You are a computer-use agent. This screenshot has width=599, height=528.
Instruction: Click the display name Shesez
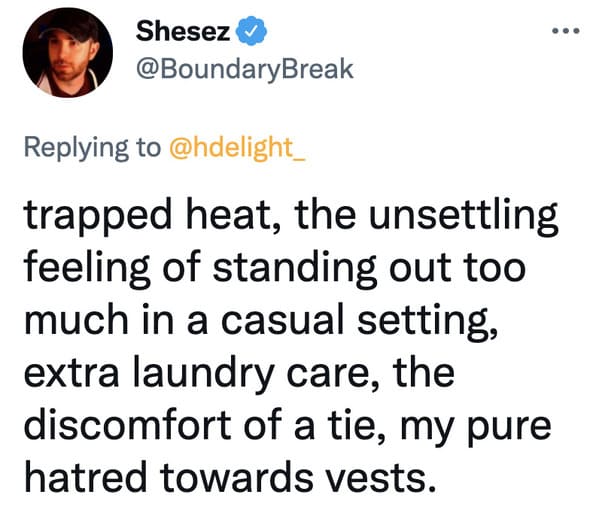[x=183, y=31]
